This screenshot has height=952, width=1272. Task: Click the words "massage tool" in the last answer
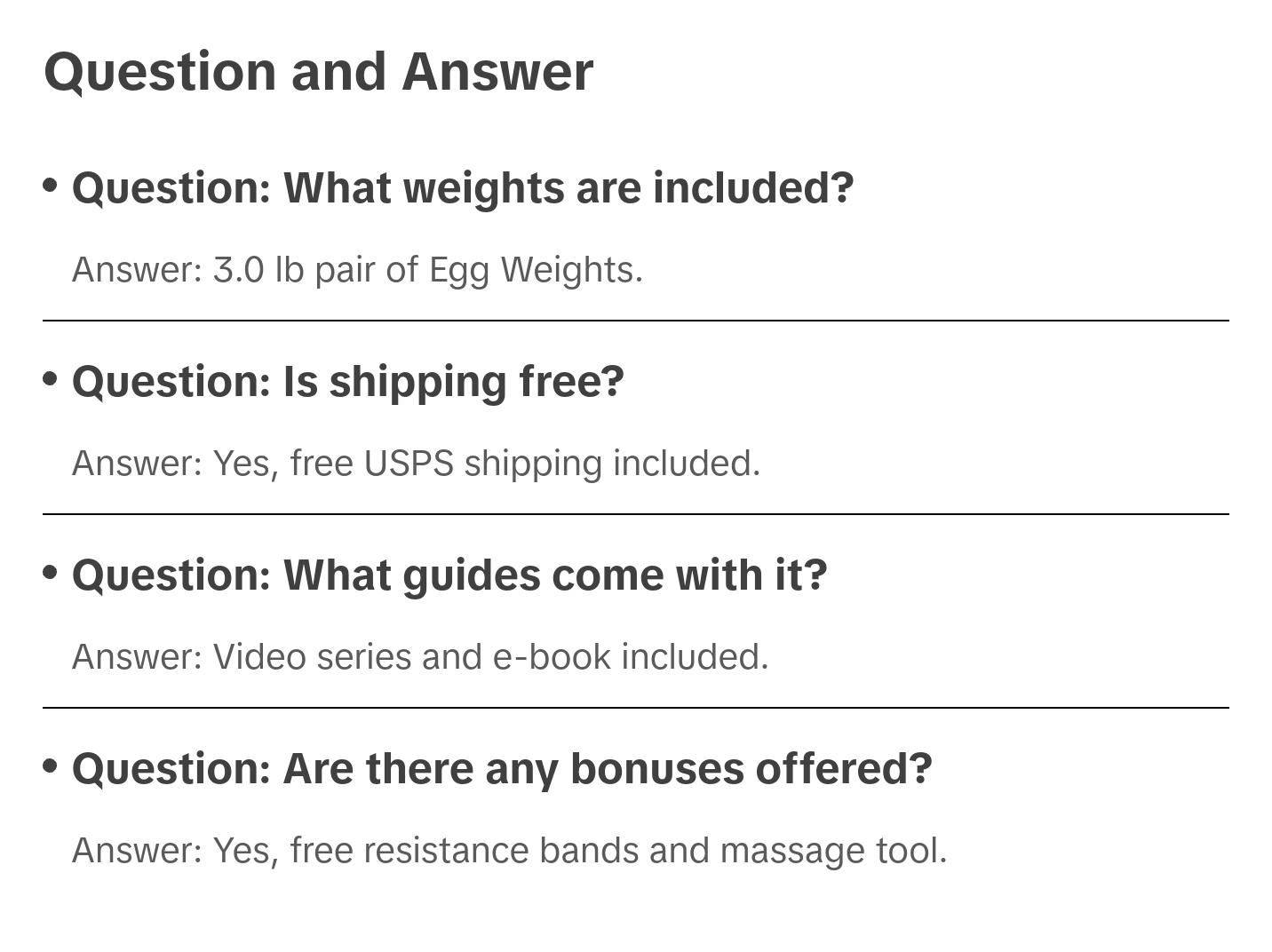pos(832,851)
